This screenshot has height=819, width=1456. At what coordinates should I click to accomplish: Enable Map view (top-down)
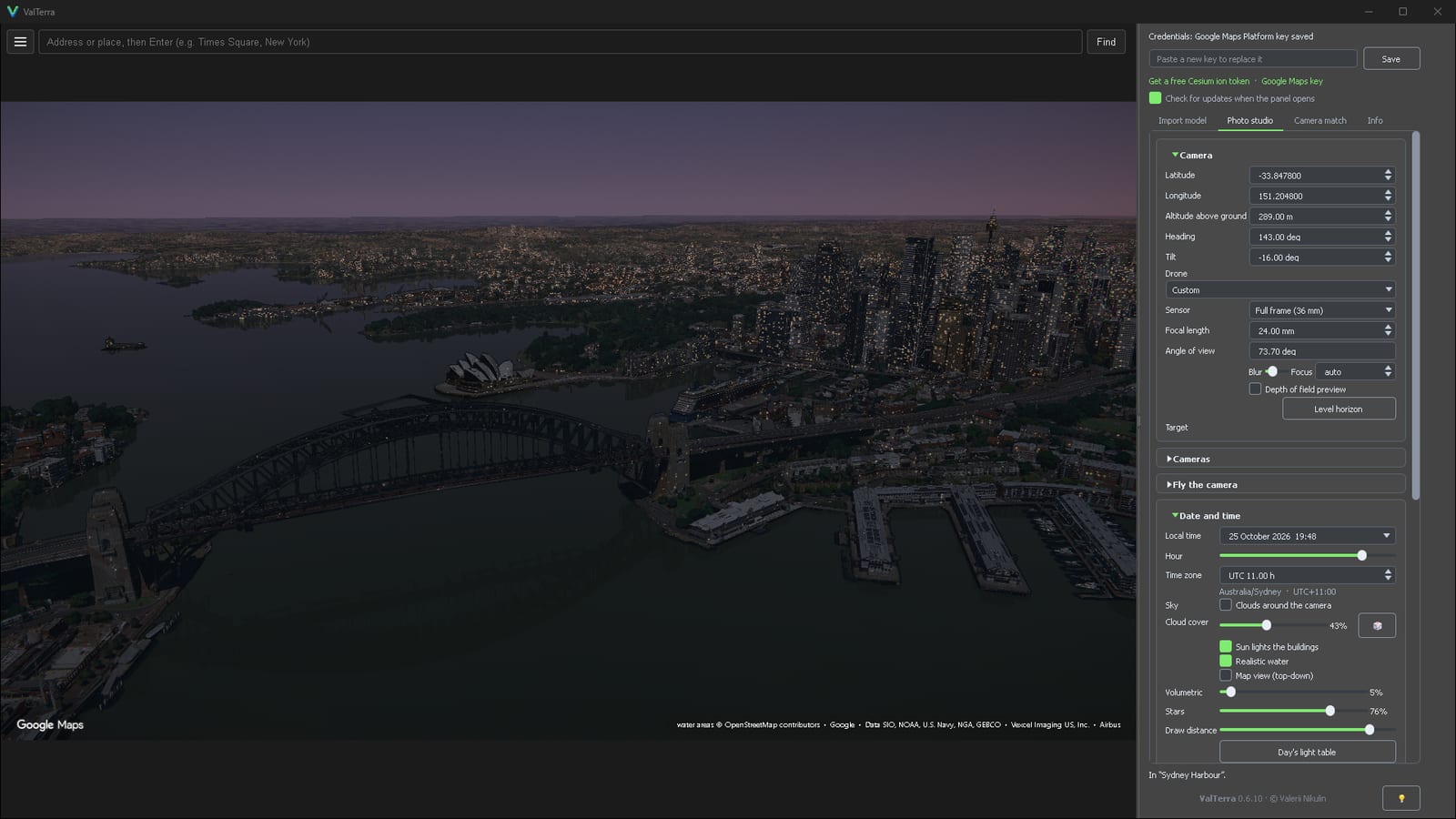tap(1226, 675)
